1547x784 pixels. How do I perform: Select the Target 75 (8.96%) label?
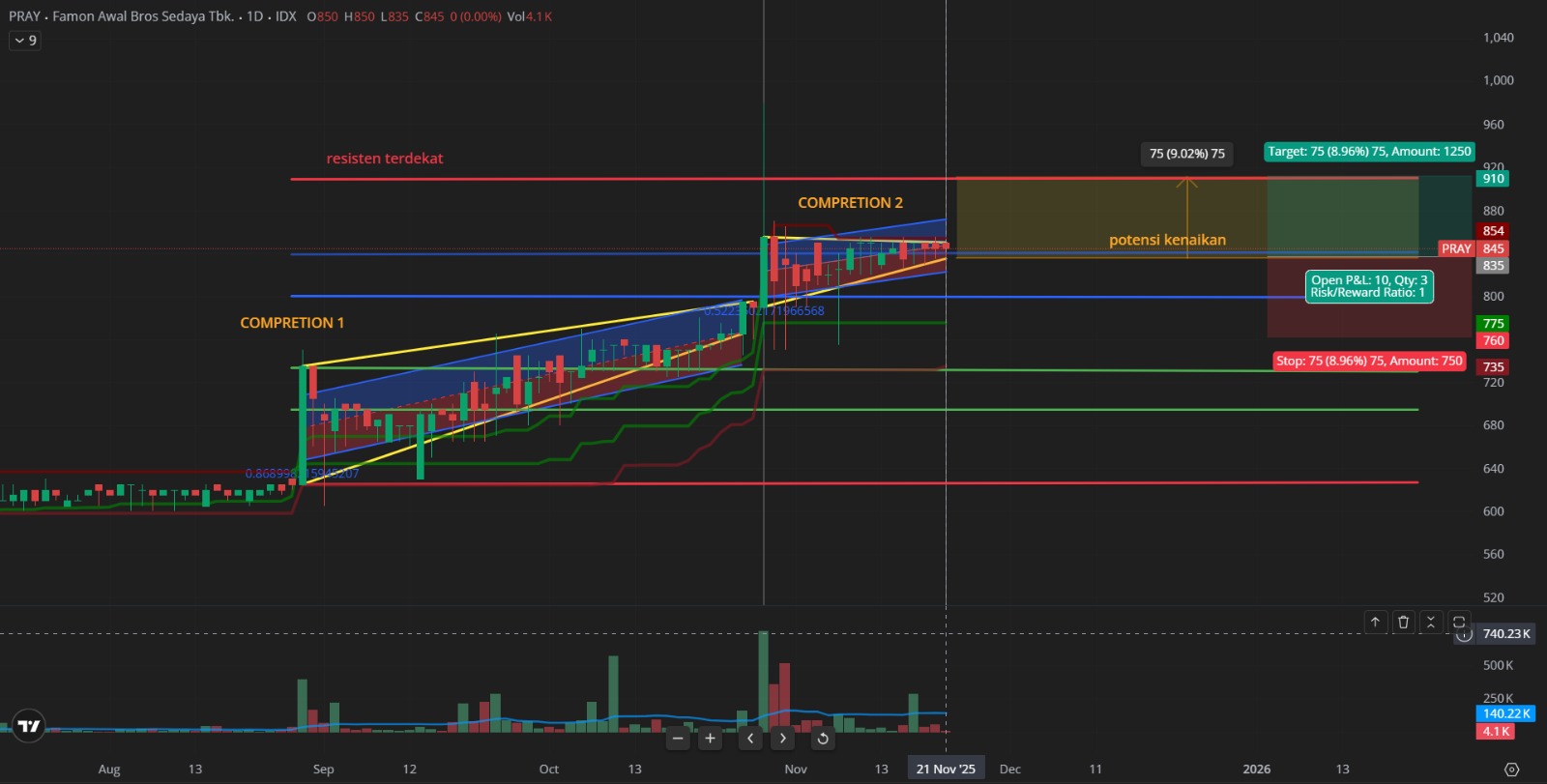coord(1369,152)
